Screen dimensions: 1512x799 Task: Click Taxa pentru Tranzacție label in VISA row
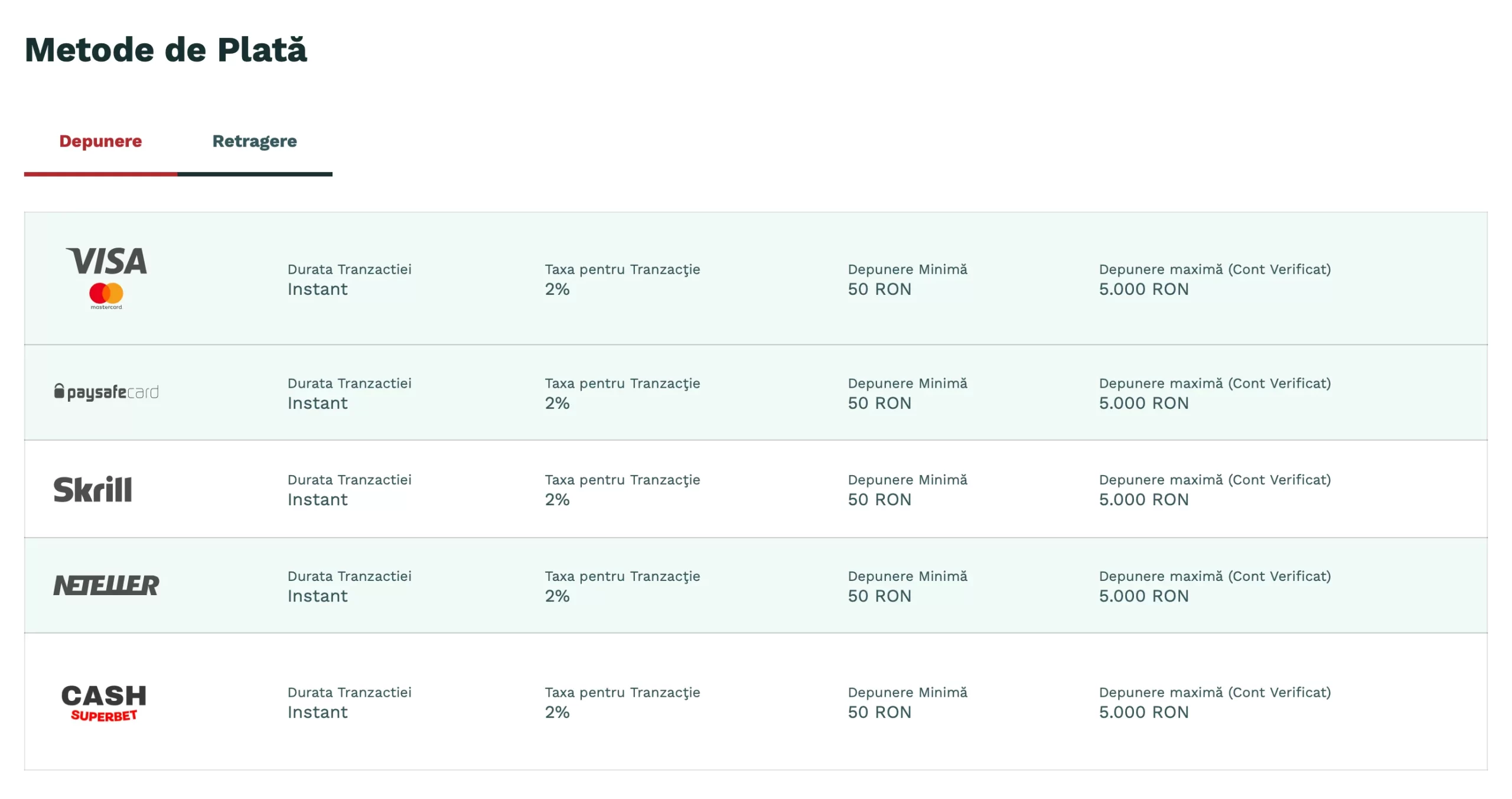pyautogui.click(x=623, y=269)
